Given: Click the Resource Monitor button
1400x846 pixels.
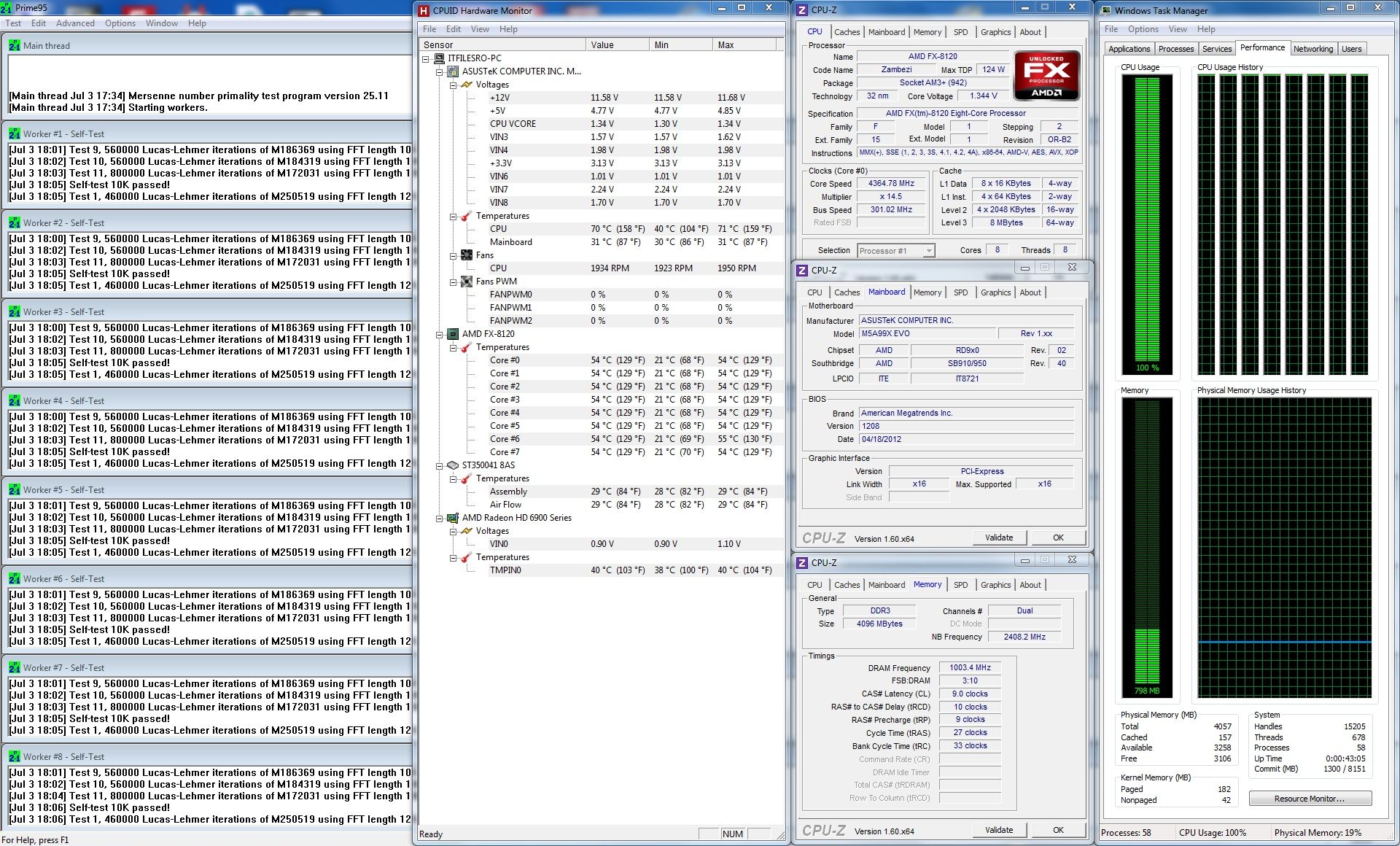Looking at the screenshot, I should [1310, 799].
